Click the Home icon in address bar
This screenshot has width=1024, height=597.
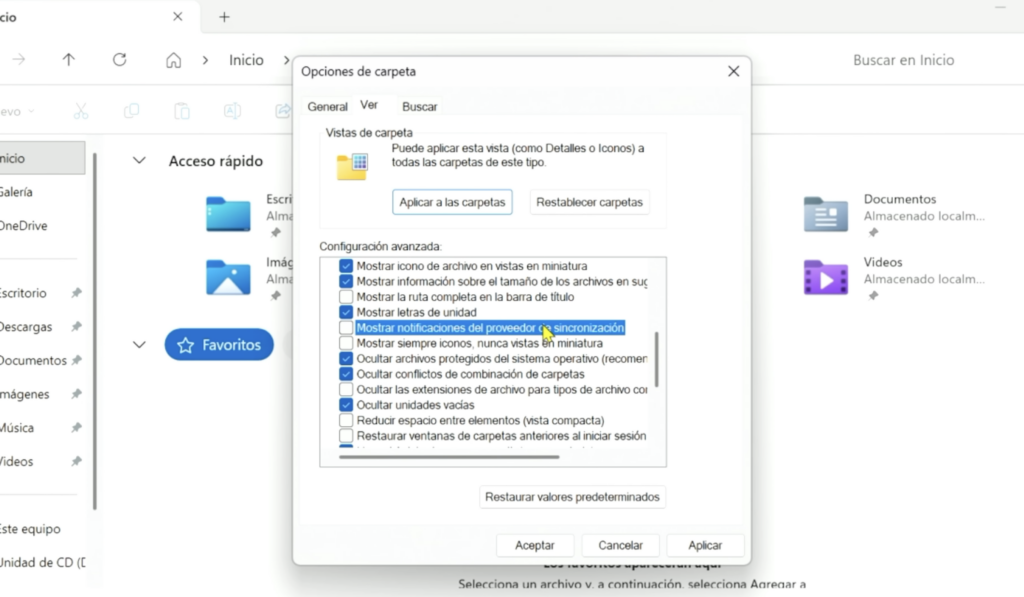coord(174,60)
